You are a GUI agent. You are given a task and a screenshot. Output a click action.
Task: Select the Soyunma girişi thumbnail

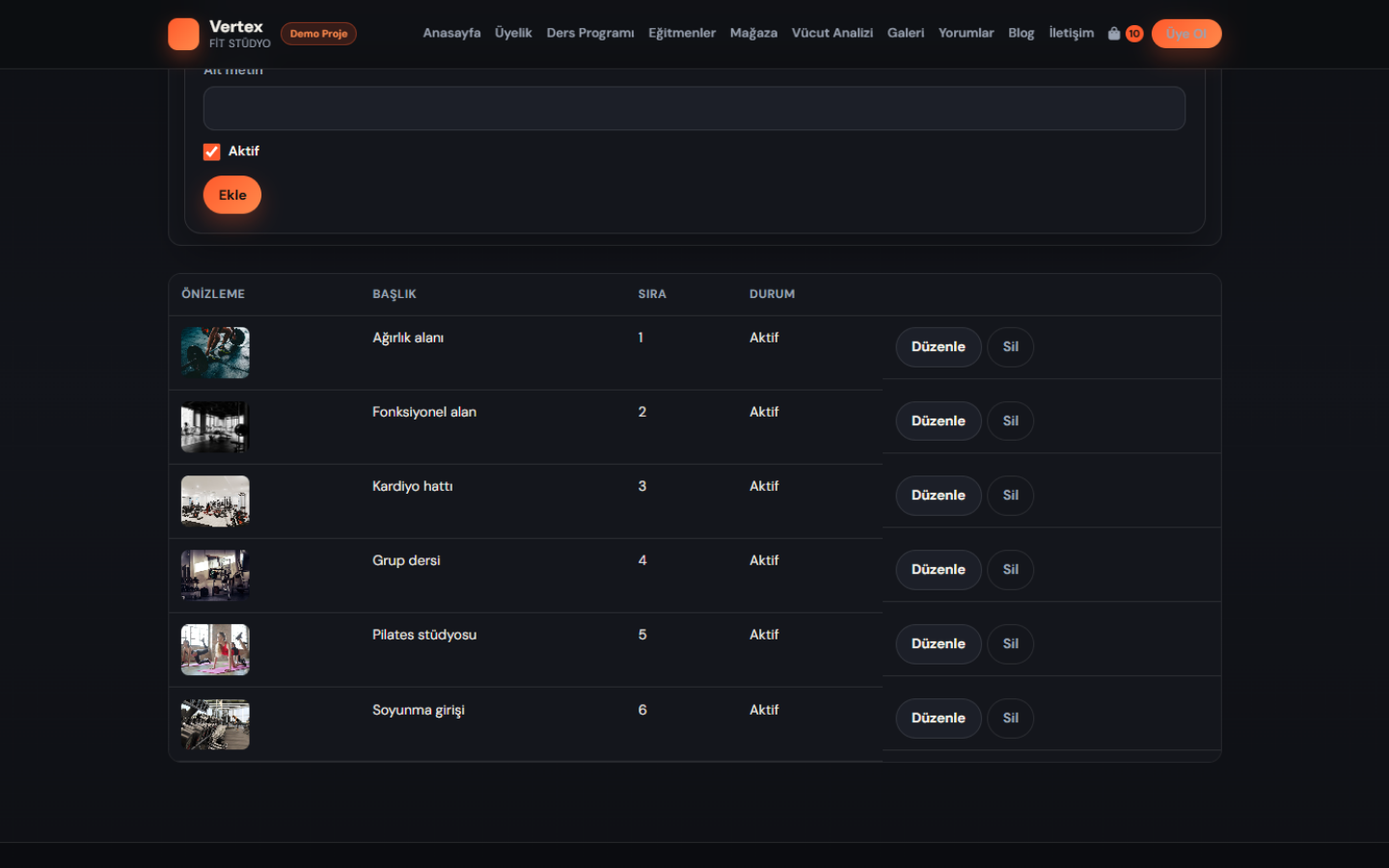pos(215,724)
